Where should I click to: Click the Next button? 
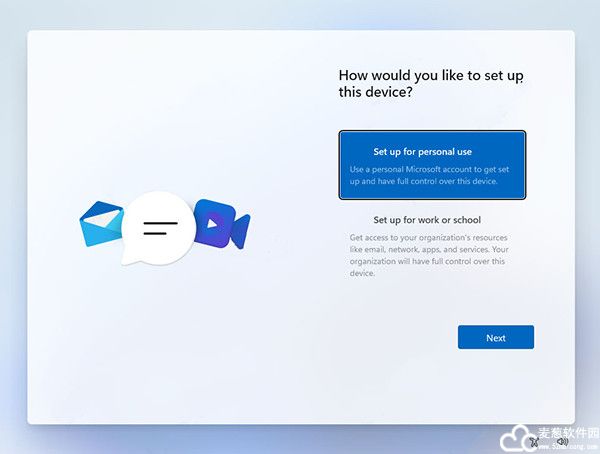[496, 337]
